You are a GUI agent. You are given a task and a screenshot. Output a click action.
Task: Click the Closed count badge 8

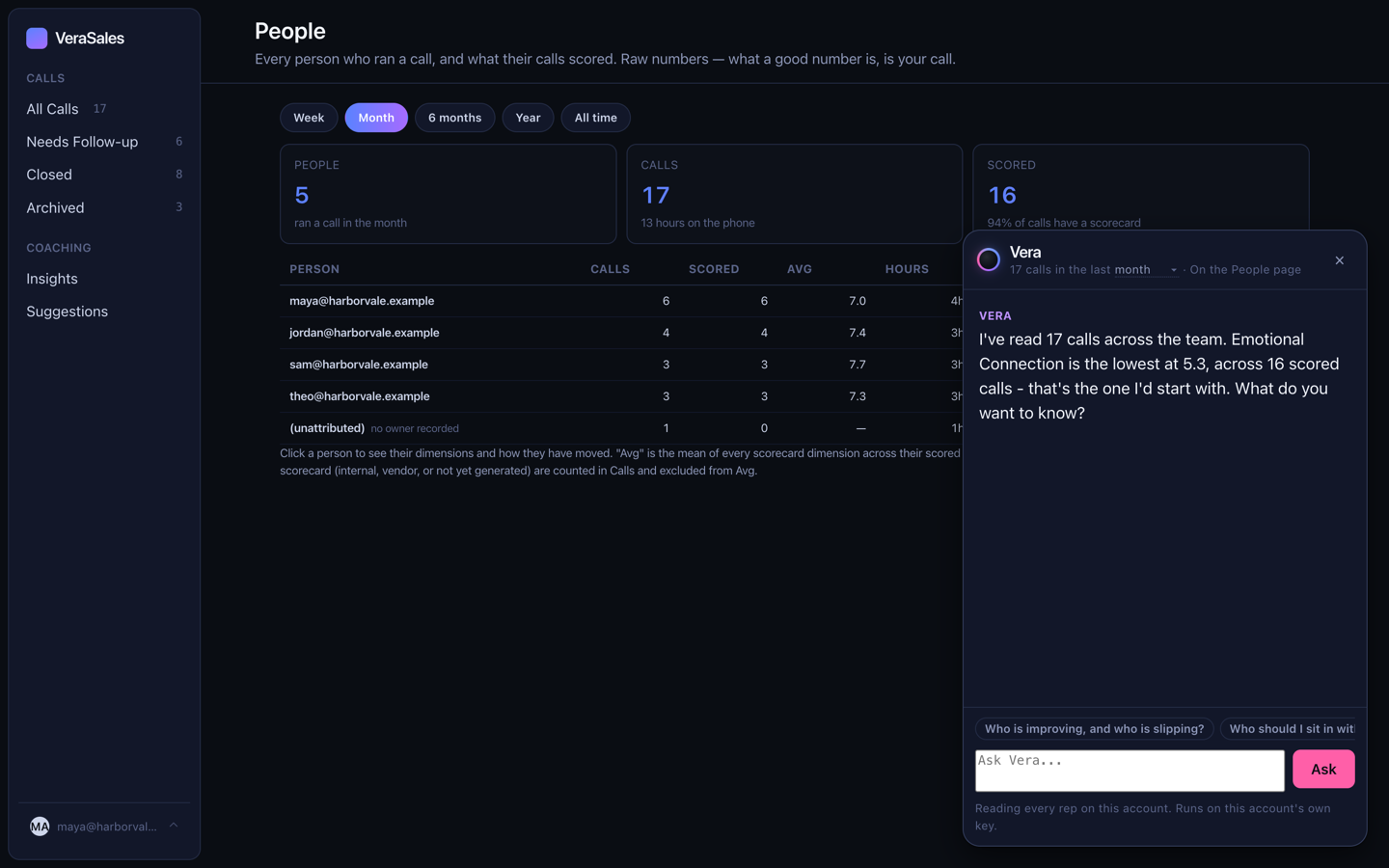[178, 175]
